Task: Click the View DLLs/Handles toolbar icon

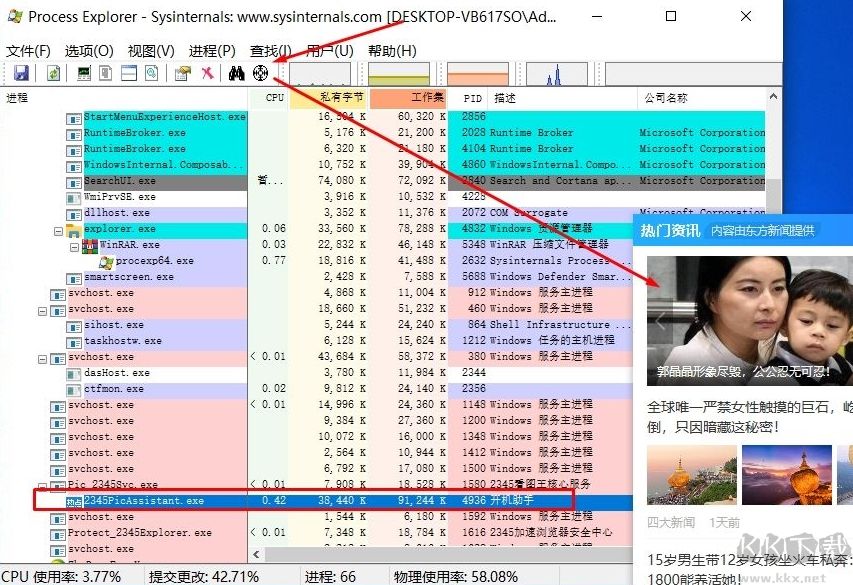Action: click(x=152, y=73)
